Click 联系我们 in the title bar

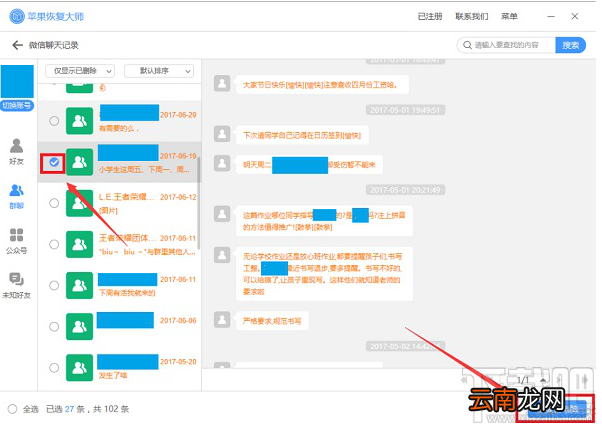coord(471,16)
